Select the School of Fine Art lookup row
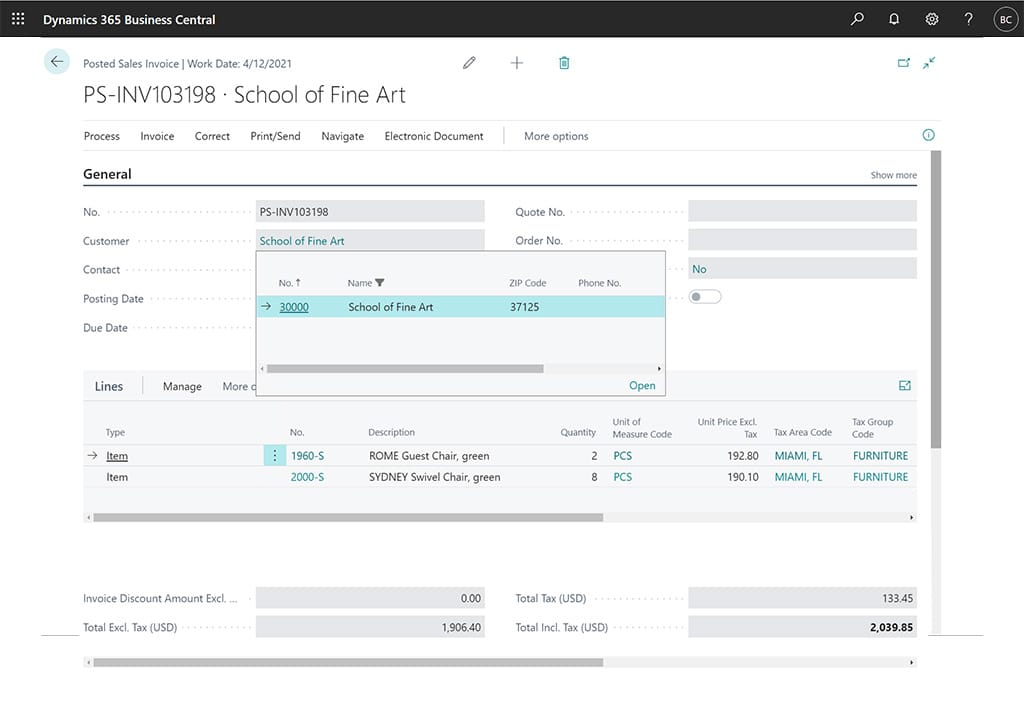Screen dimensions: 1024x724 (461, 307)
